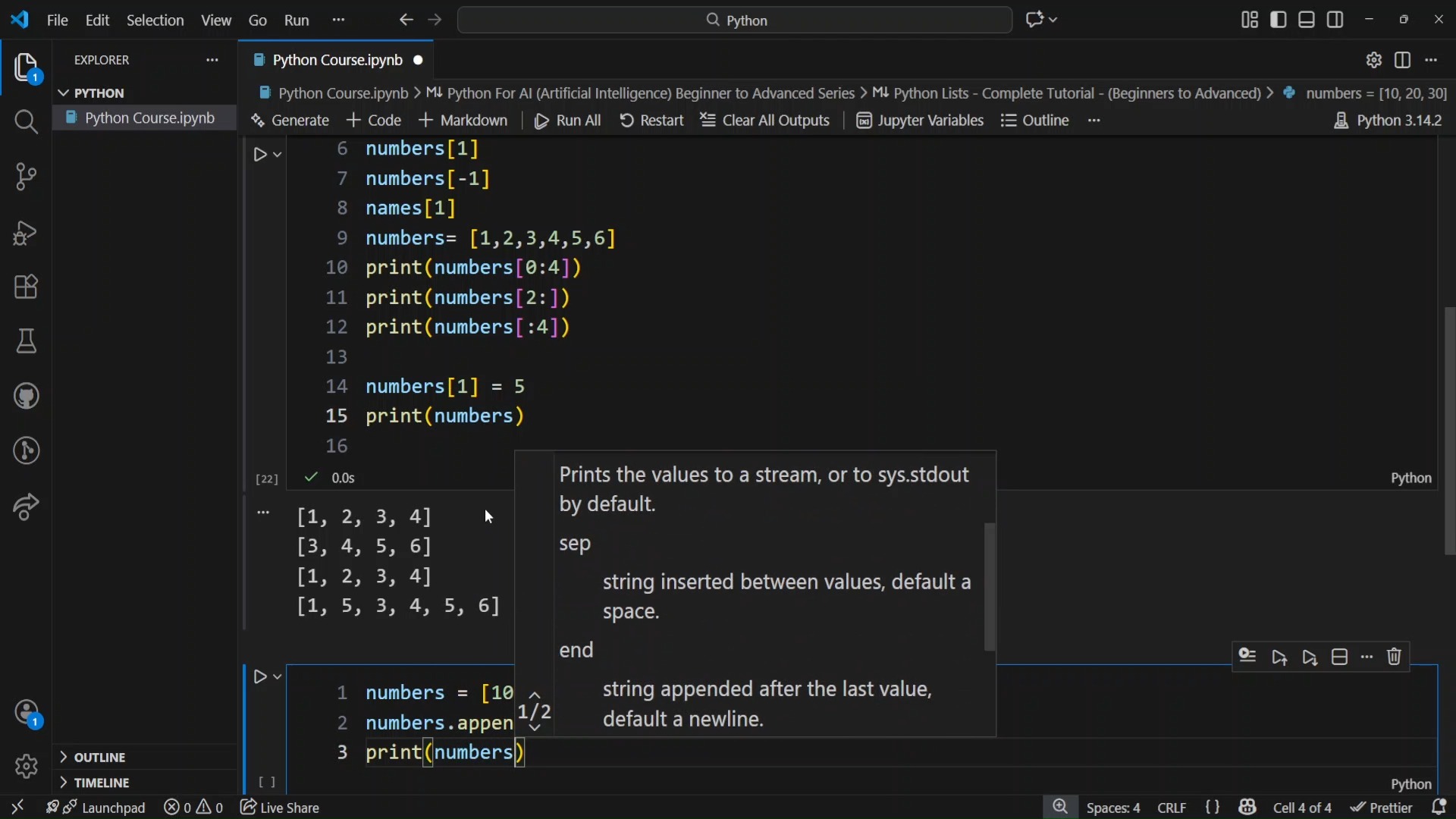Open the GitLens icon in activity bar
Image resolution: width=1456 pixels, height=819 pixels.
click(x=27, y=452)
